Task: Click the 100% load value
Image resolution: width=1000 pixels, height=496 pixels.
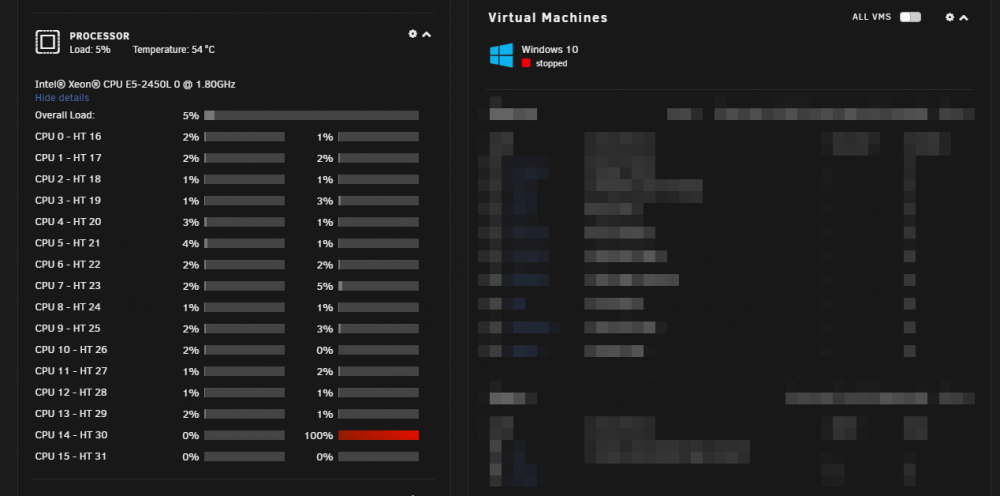Action: 319,436
